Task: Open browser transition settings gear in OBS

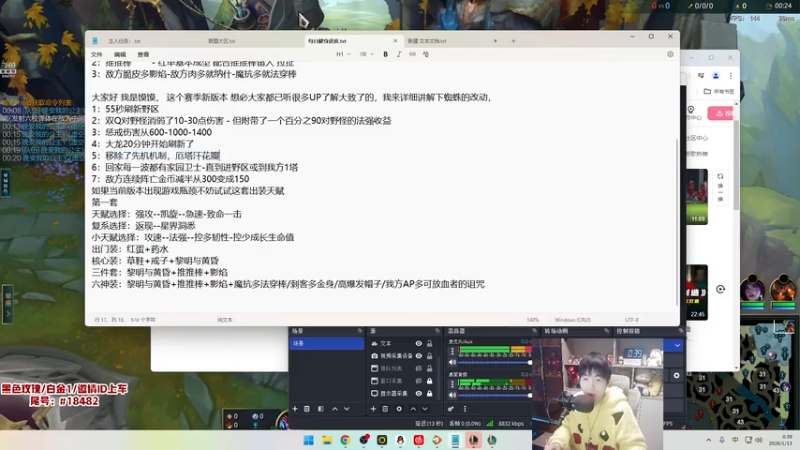Action: point(677,376)
